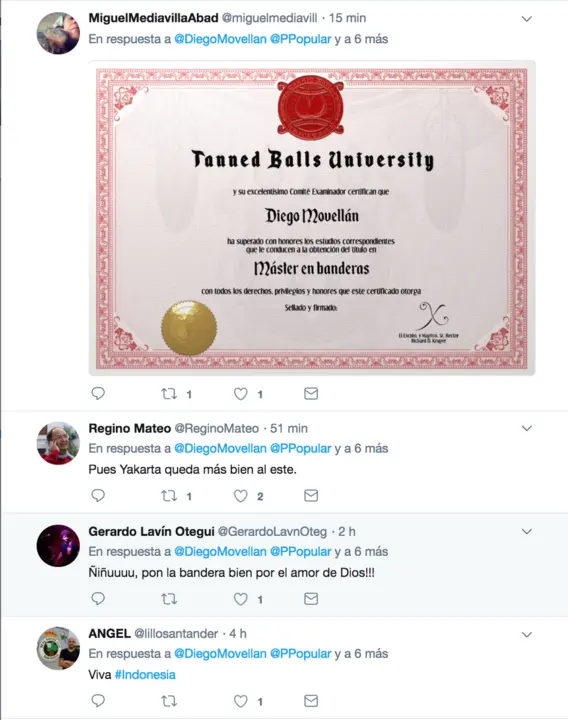
Task: Share Gerardo Lavín Otegui's tweet by message
Action: [x=311, y=598]
